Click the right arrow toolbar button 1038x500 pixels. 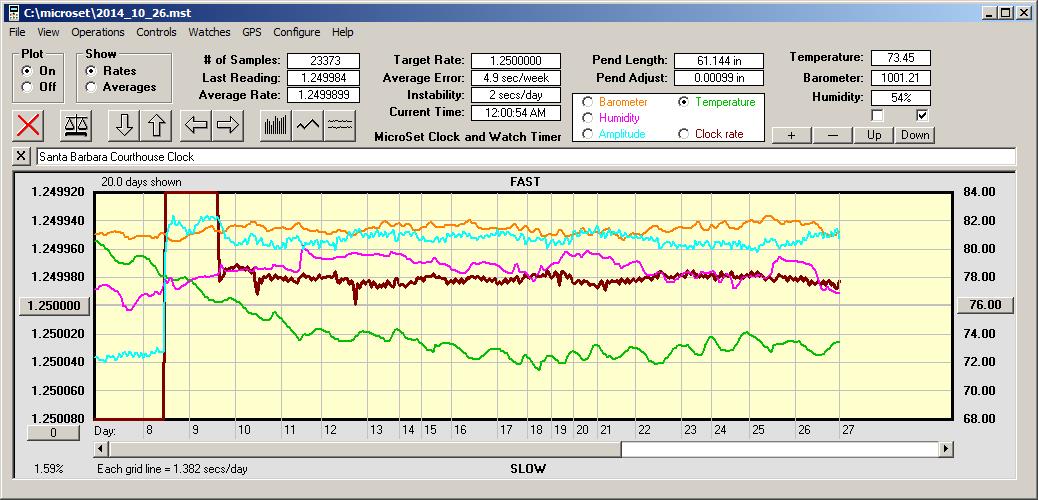228,126
